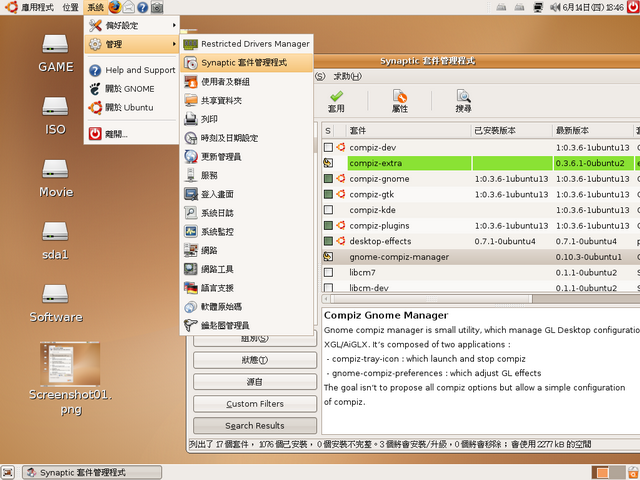Click the 網路工具 icon in menu
This screenshot has height=480, width=640.
tap(191, 269)
